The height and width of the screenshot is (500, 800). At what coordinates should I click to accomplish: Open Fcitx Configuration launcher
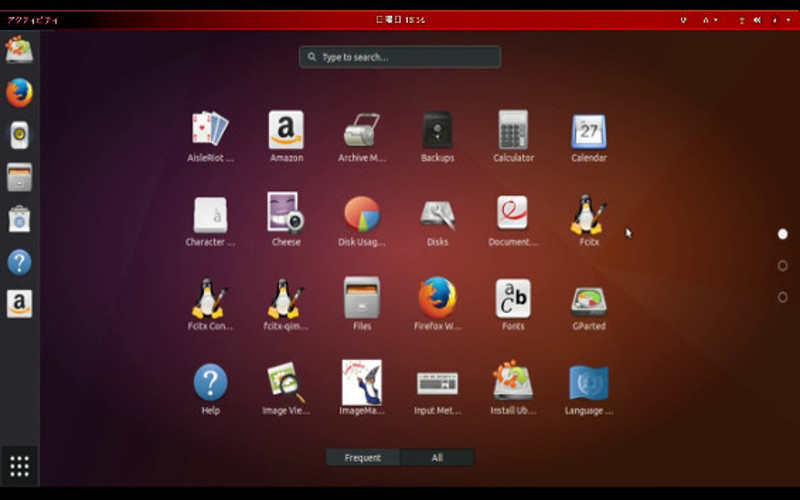point(210,305)
